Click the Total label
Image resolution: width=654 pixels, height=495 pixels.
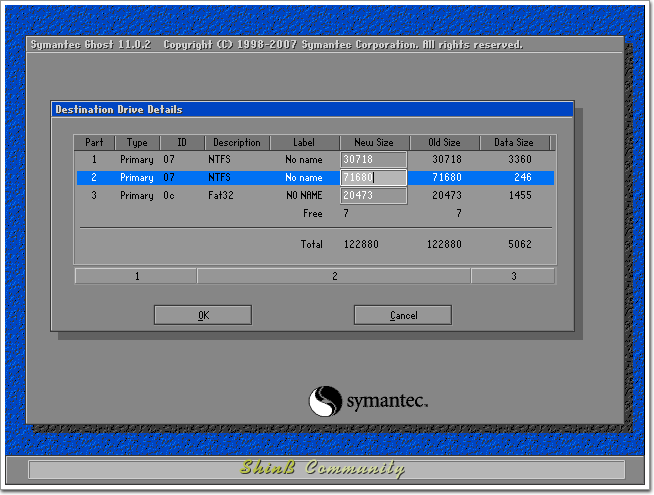point(312,244)
